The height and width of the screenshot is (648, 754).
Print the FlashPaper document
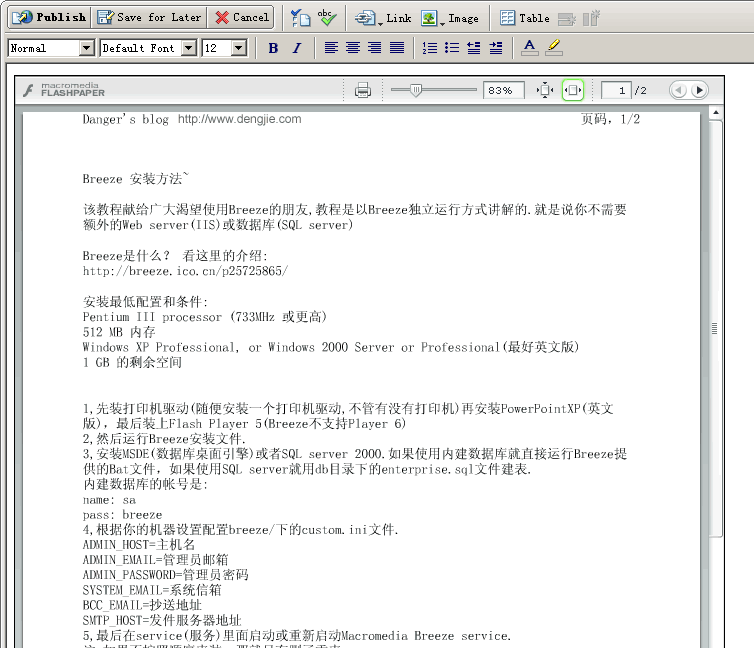pos(363,90)
